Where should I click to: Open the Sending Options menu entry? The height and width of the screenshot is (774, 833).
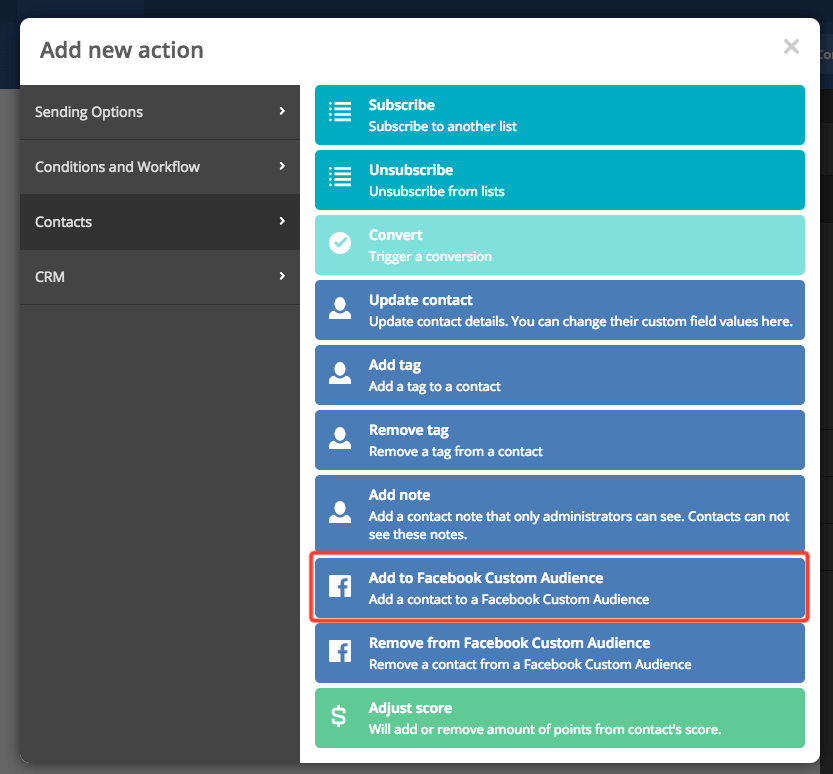click(160, 111)
